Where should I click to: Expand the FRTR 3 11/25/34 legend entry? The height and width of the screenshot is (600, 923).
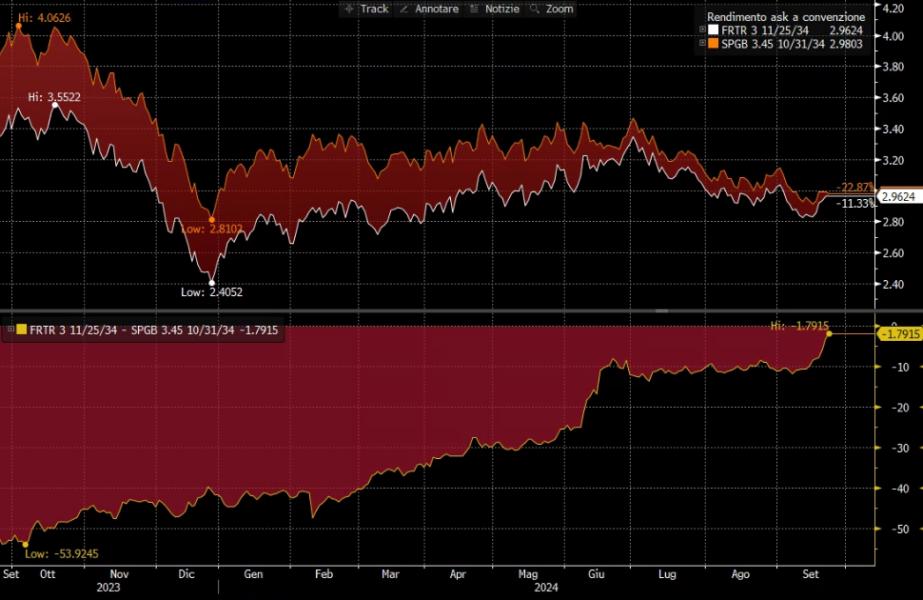click(702, 30)
